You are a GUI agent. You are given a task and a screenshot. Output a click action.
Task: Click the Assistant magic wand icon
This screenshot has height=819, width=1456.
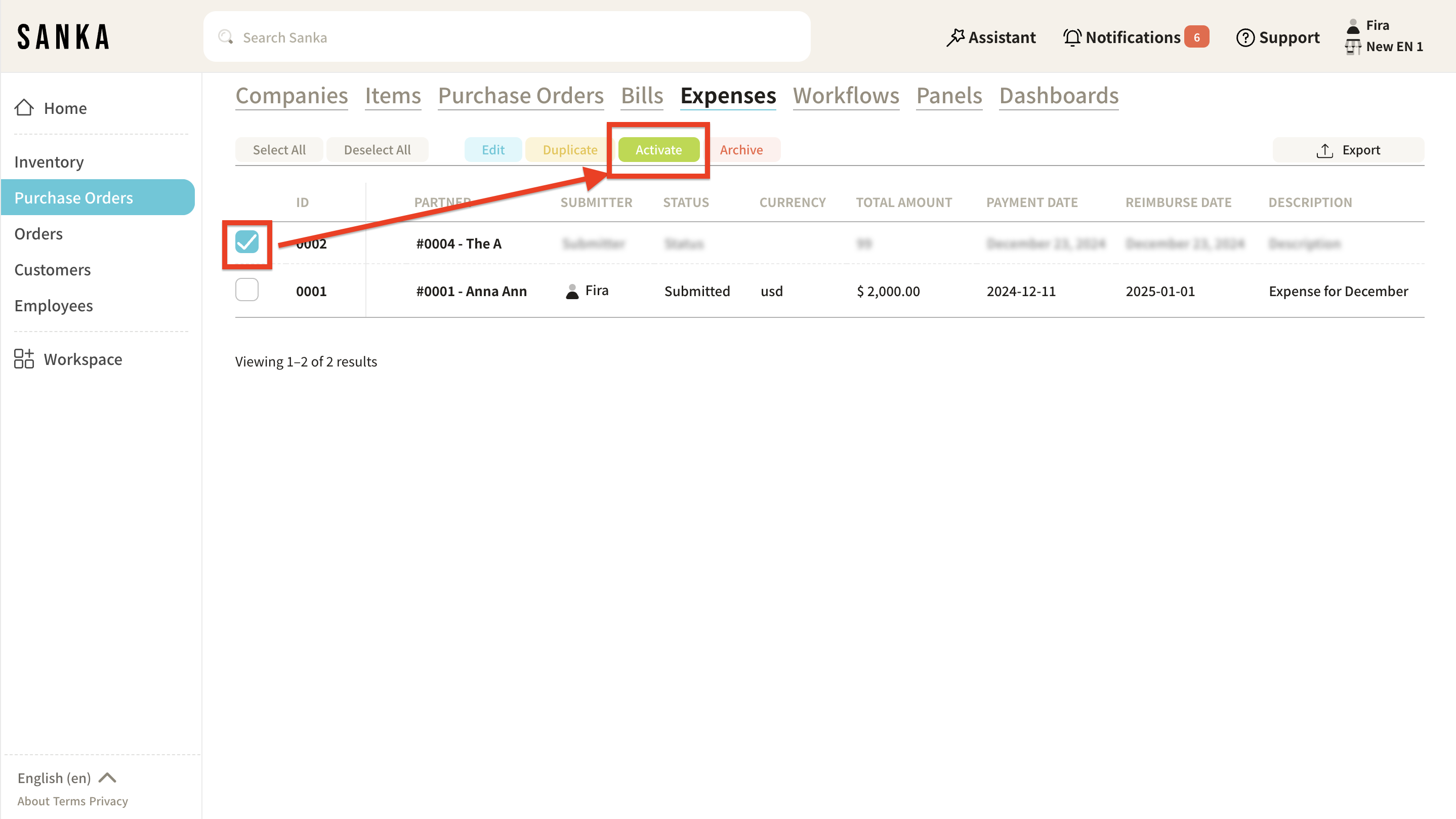[x=955, y=37]
